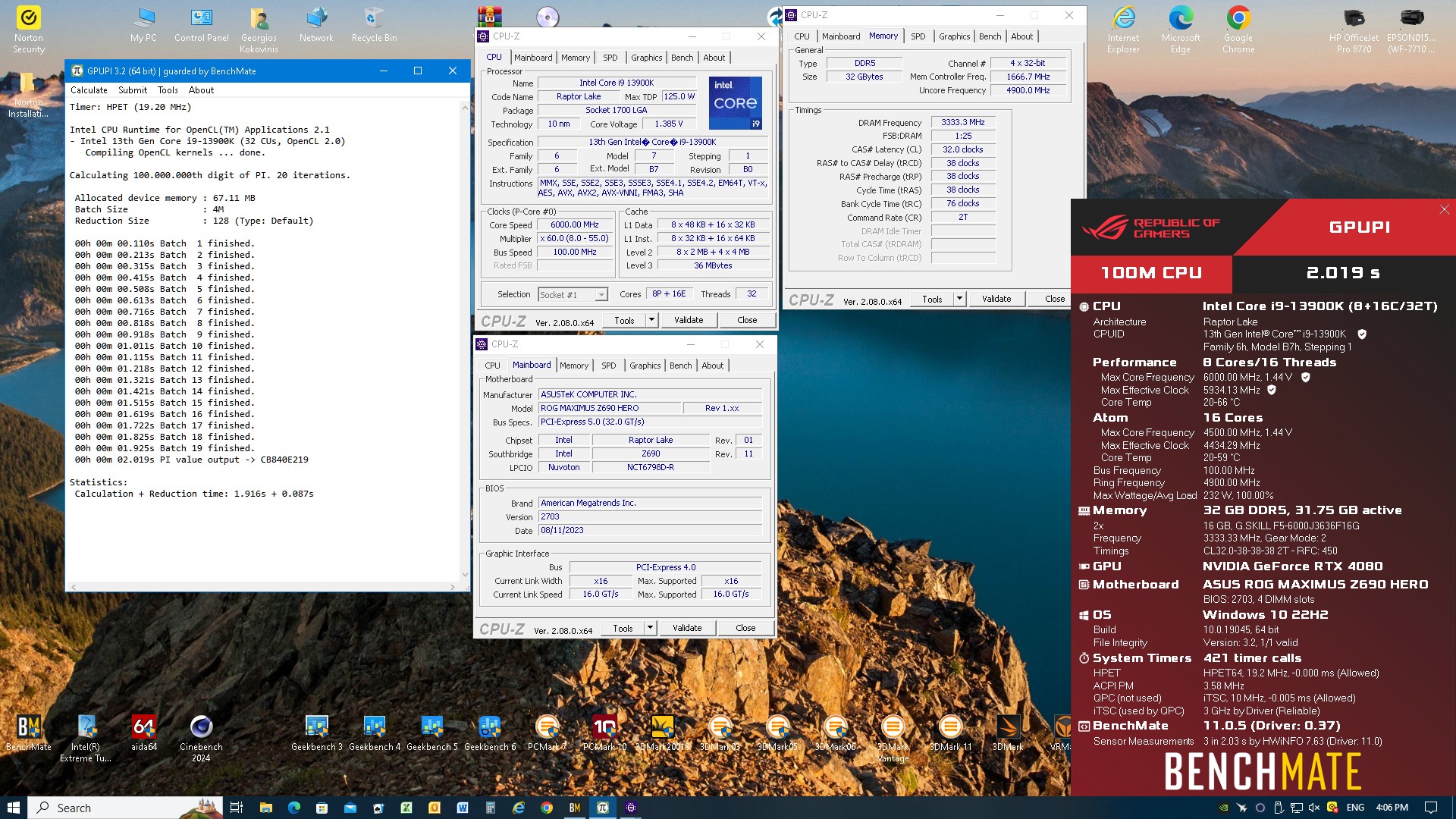Click the 100M CPU benchmark label
1456x819 pixels.
[x=1151, y=273]
